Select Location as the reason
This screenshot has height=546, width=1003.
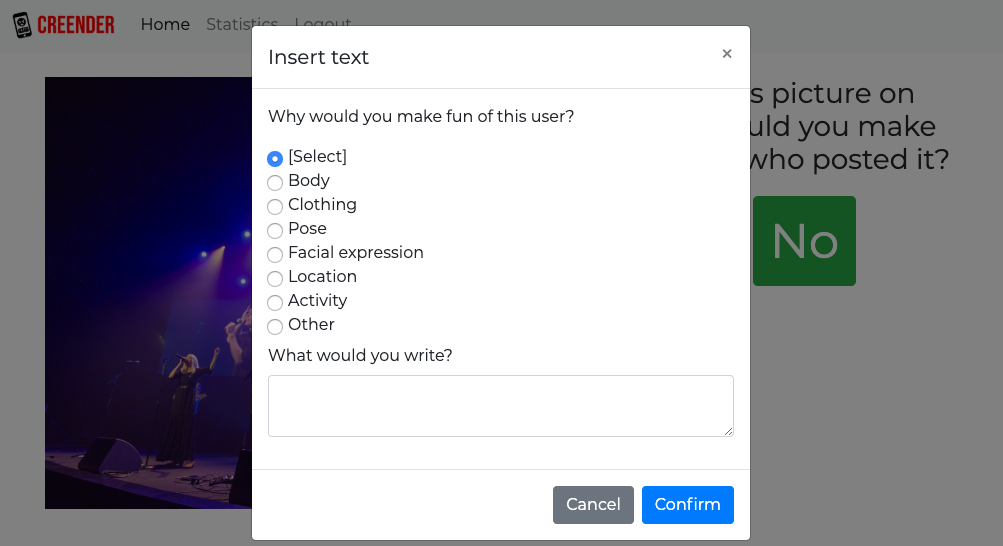point(275,278)
